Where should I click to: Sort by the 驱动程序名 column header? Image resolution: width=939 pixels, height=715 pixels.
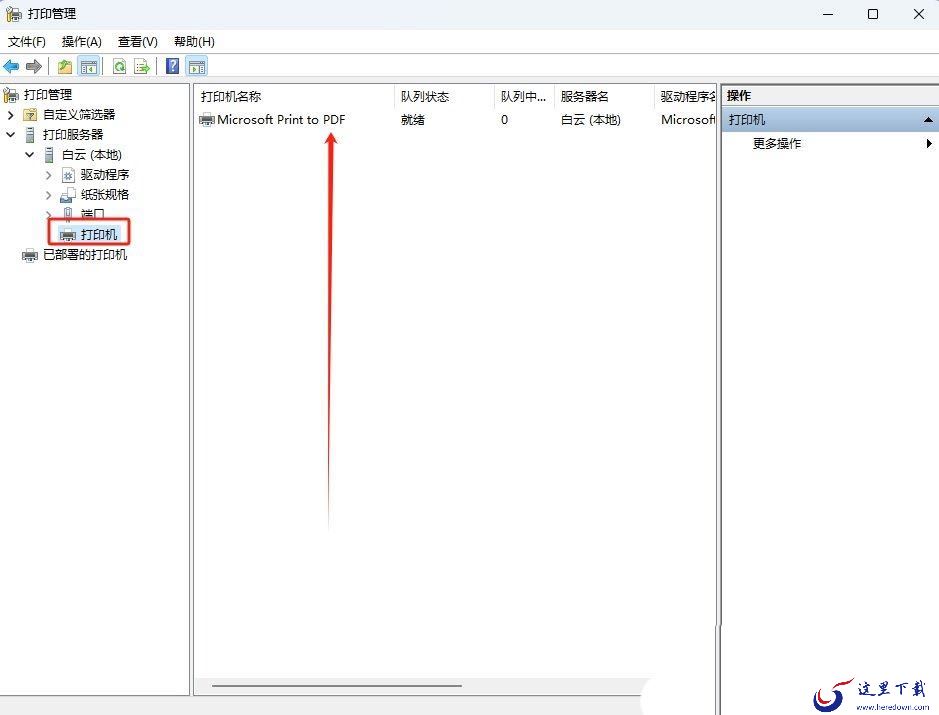(x=685, y=96)
